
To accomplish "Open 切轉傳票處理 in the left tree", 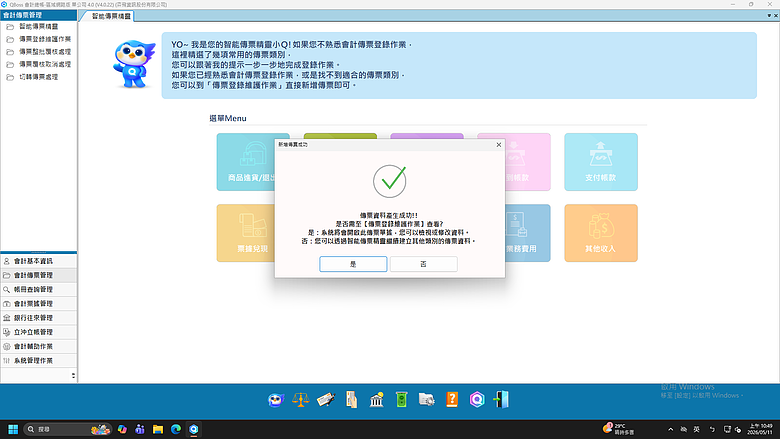I will [x=38, y=77].
